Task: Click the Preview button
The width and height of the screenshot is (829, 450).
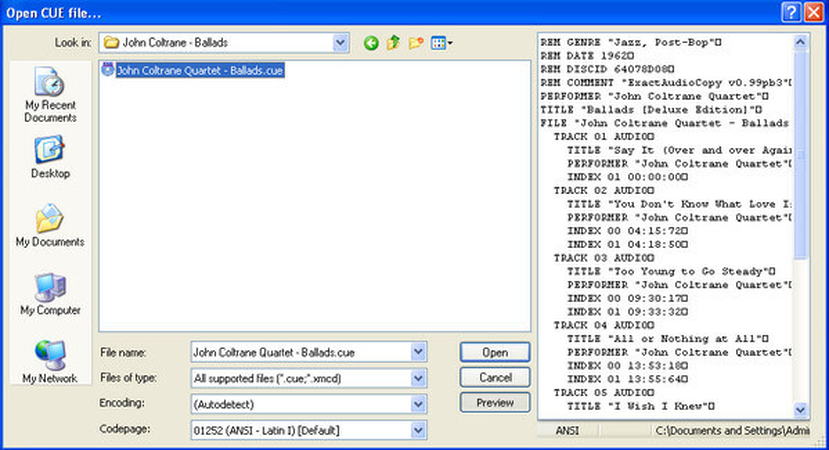Action: pos(495,403)
